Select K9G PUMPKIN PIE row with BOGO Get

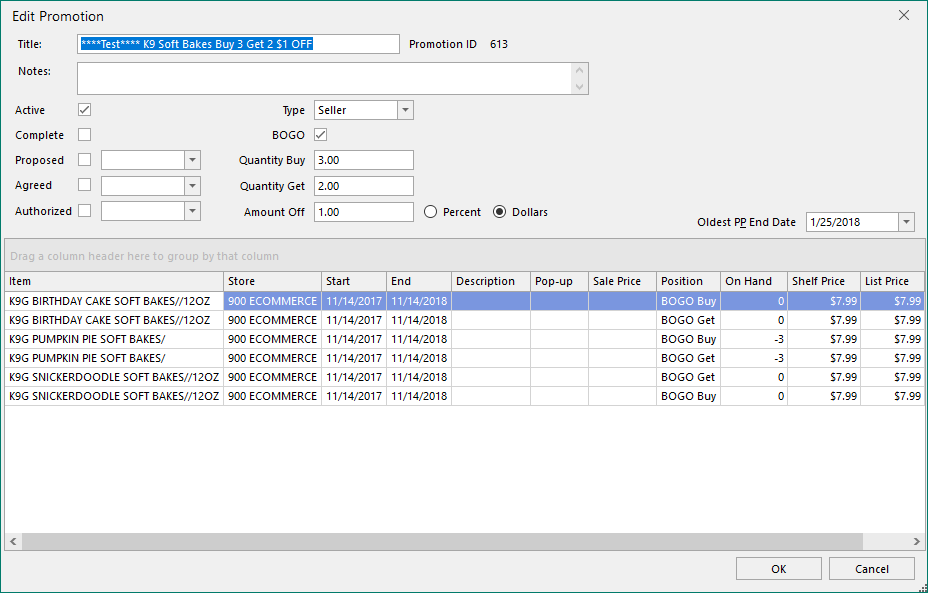(464, 358)
